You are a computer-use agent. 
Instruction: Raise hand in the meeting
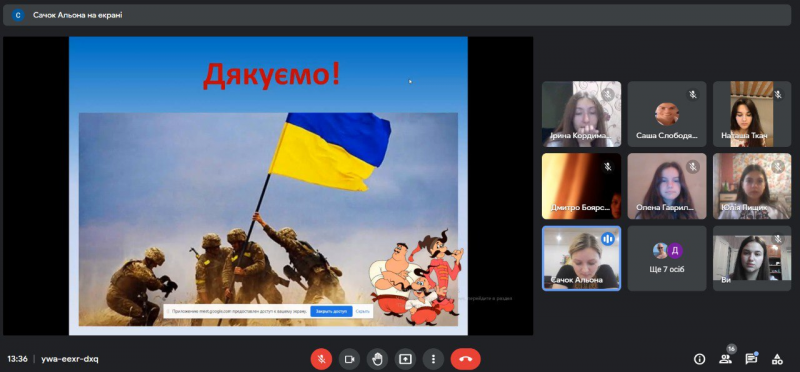(378, 359)
